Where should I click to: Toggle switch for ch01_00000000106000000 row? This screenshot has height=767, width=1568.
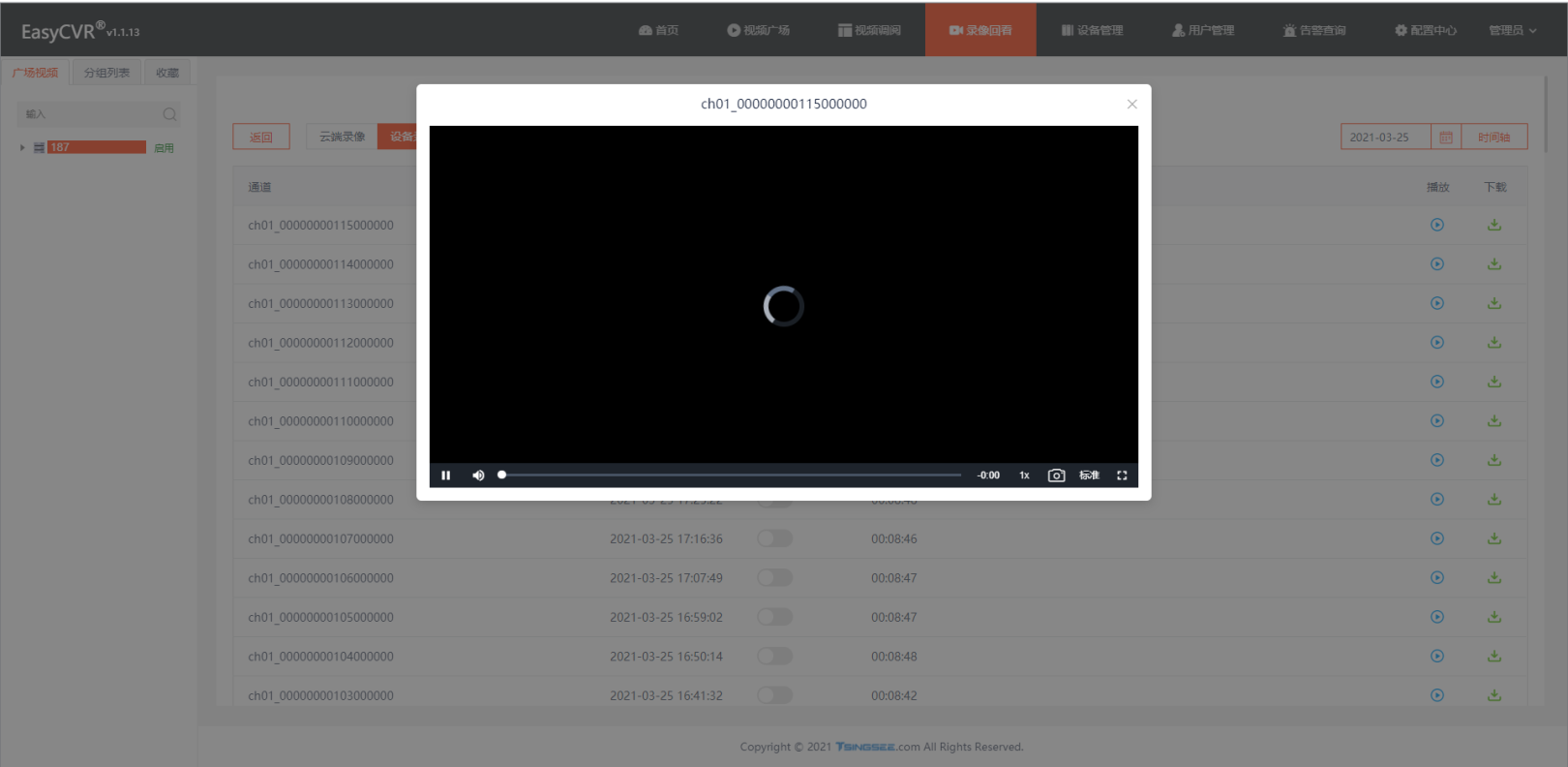point(775,577)
